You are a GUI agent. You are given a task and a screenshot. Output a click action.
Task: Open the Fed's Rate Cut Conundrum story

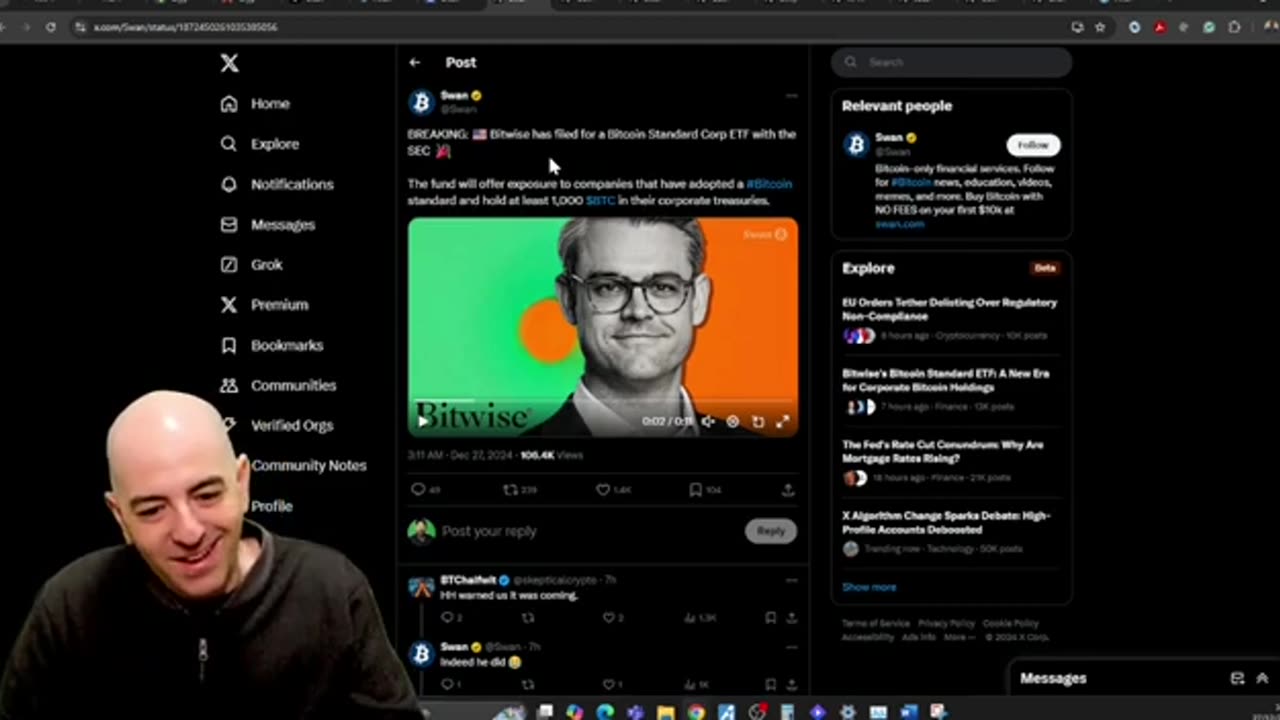click(x=943, y=451)
